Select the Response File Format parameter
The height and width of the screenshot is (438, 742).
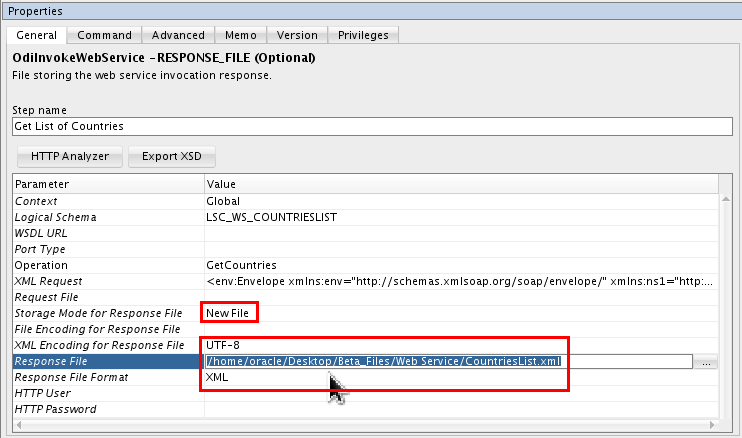[108, 377]
